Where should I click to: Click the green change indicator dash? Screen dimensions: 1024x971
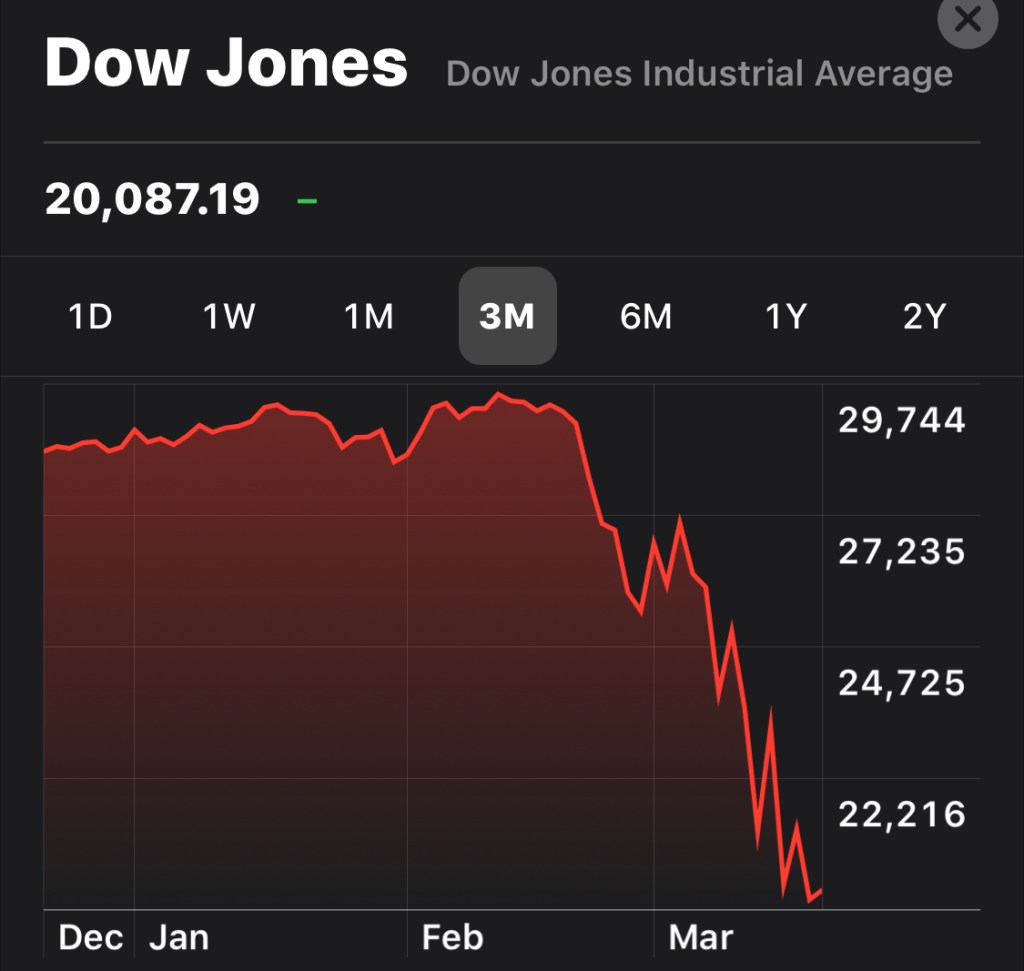point(307,201)
